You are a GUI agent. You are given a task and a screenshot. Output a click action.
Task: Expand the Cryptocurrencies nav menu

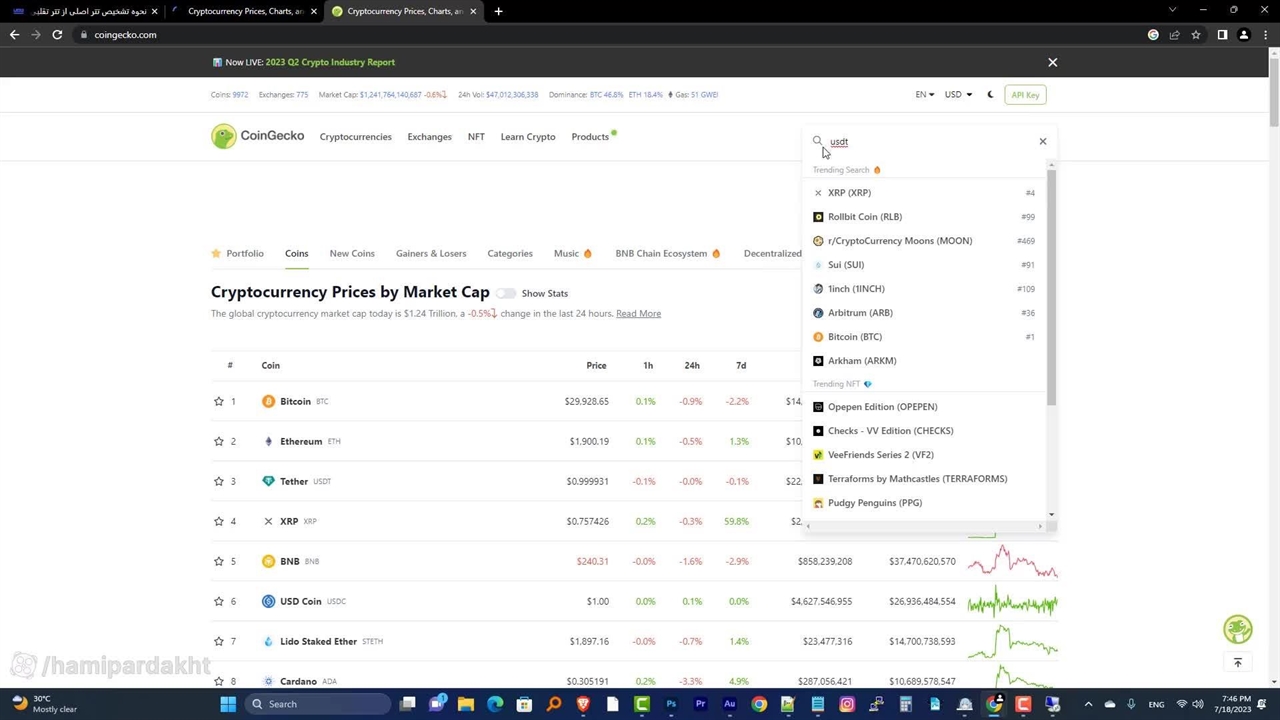pos(355,137)
